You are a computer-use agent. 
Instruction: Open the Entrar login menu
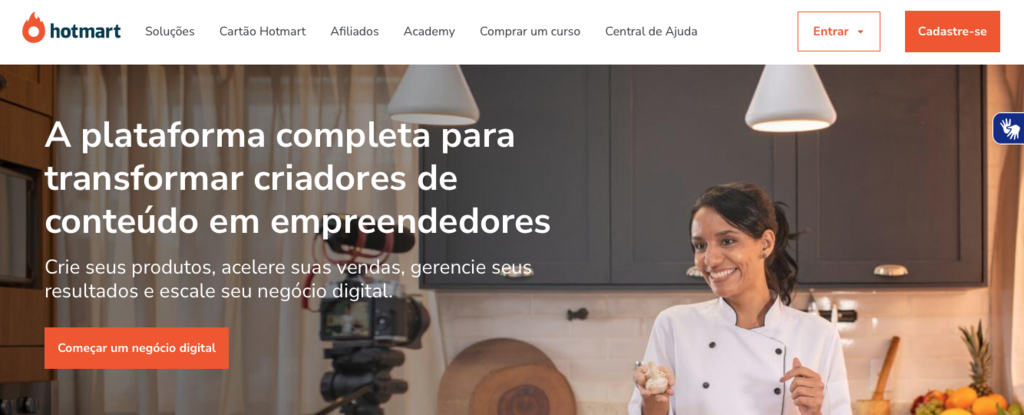[839, 31]
